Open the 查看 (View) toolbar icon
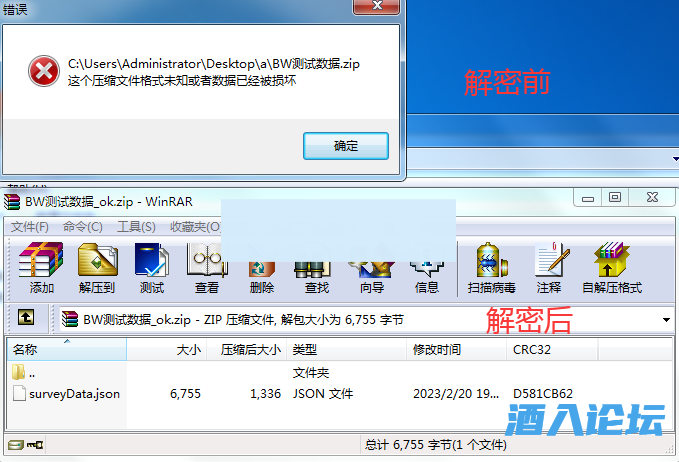This screenshot has height=462, width=679. 207,260
